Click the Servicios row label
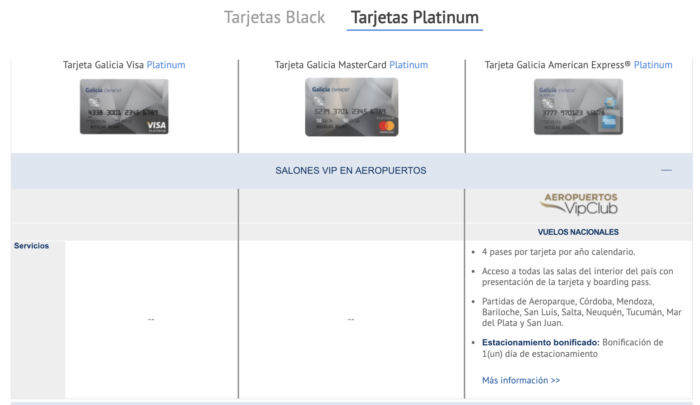 [x=32, y=246]
